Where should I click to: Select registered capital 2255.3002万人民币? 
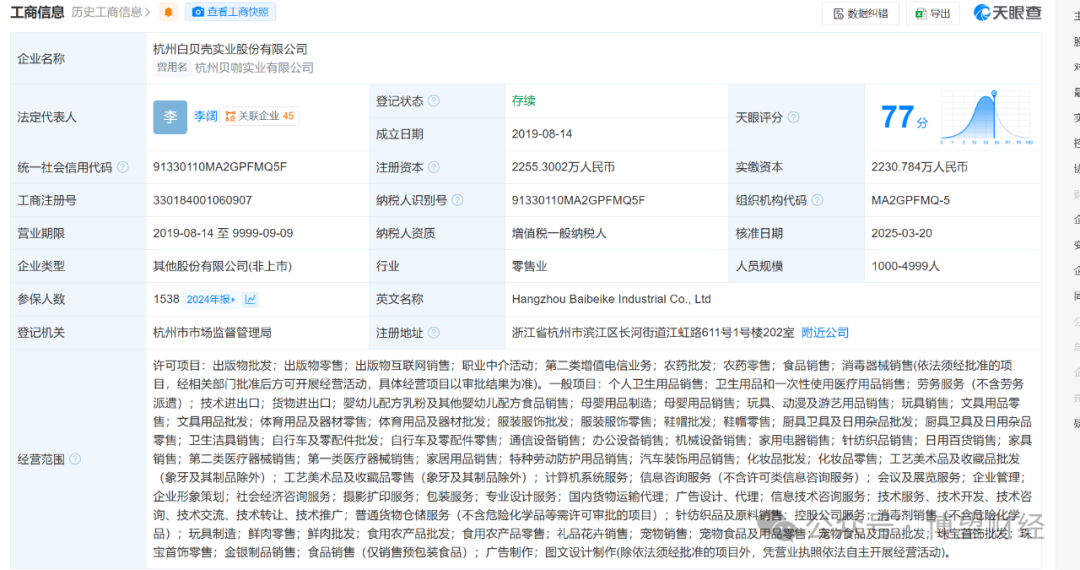(563, 167)
